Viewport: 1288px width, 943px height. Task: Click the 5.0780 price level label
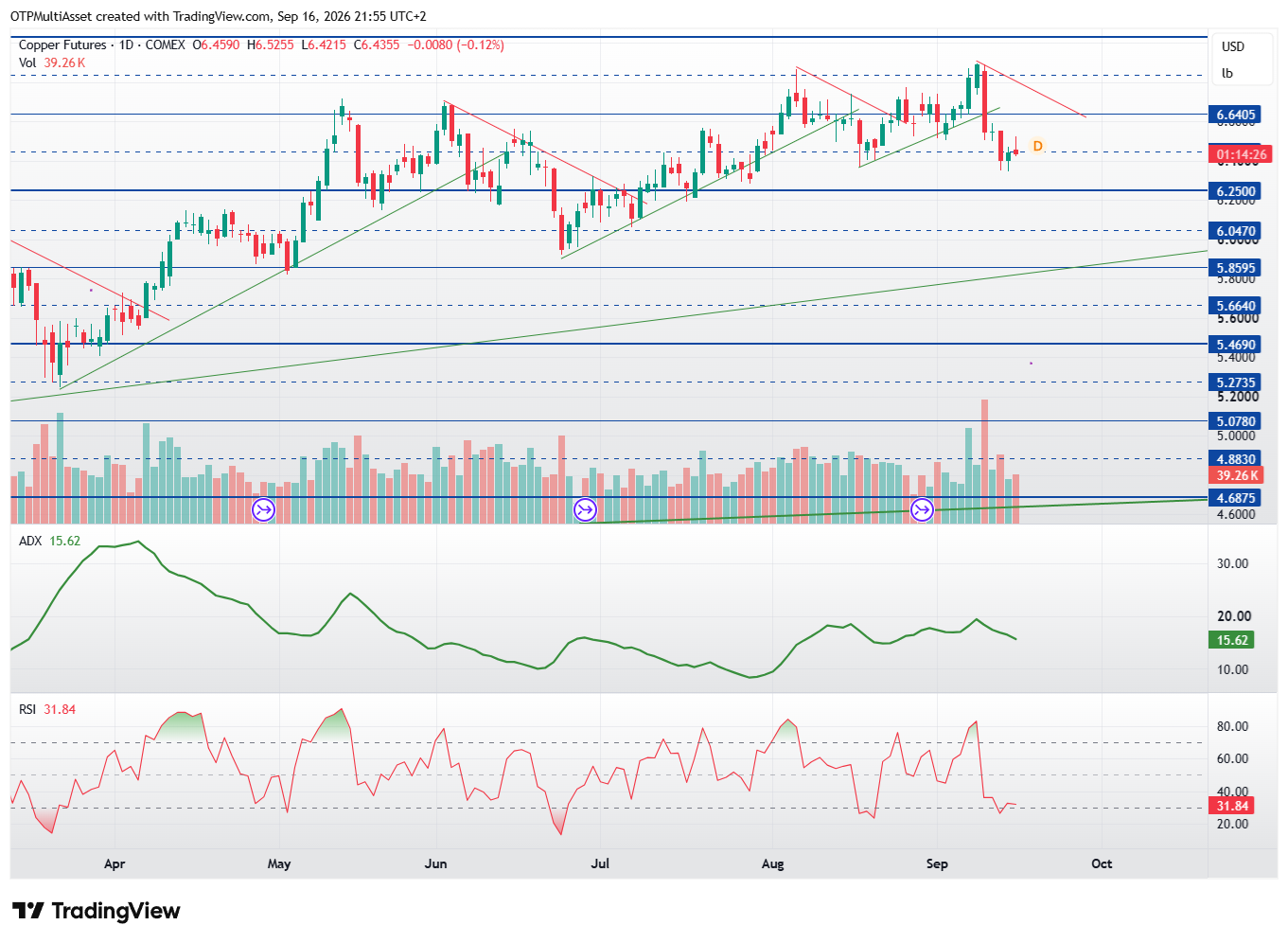(x=1236, y=421)
